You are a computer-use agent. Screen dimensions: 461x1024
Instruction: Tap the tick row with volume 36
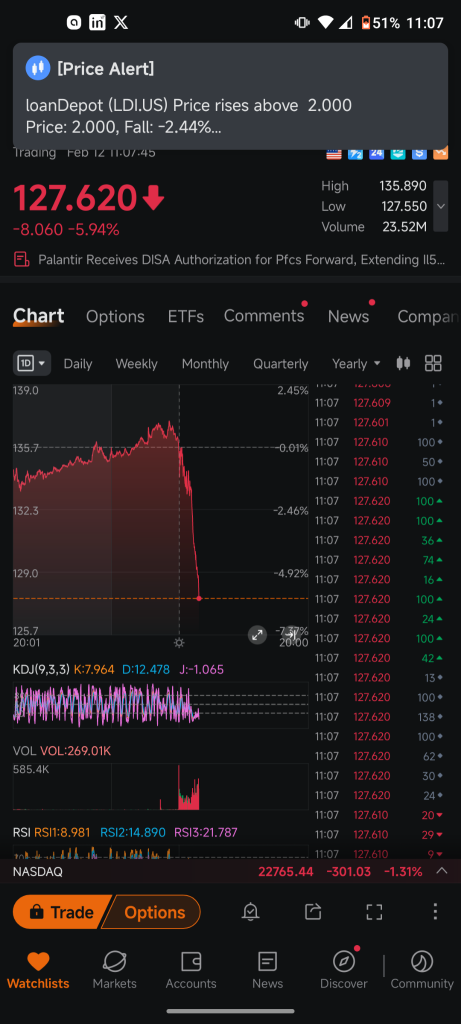(x=379, y=540)
